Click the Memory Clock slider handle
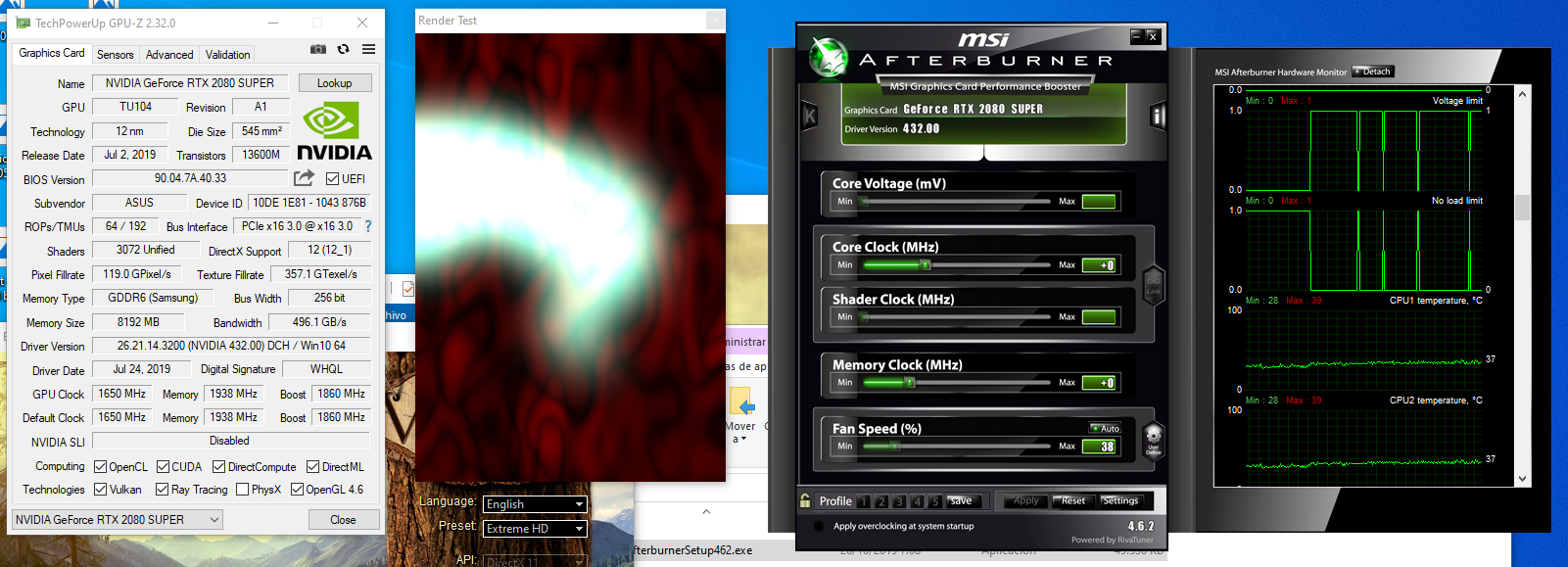The height and width of the screenshot is (567, 1568). [x=910, y=382]
